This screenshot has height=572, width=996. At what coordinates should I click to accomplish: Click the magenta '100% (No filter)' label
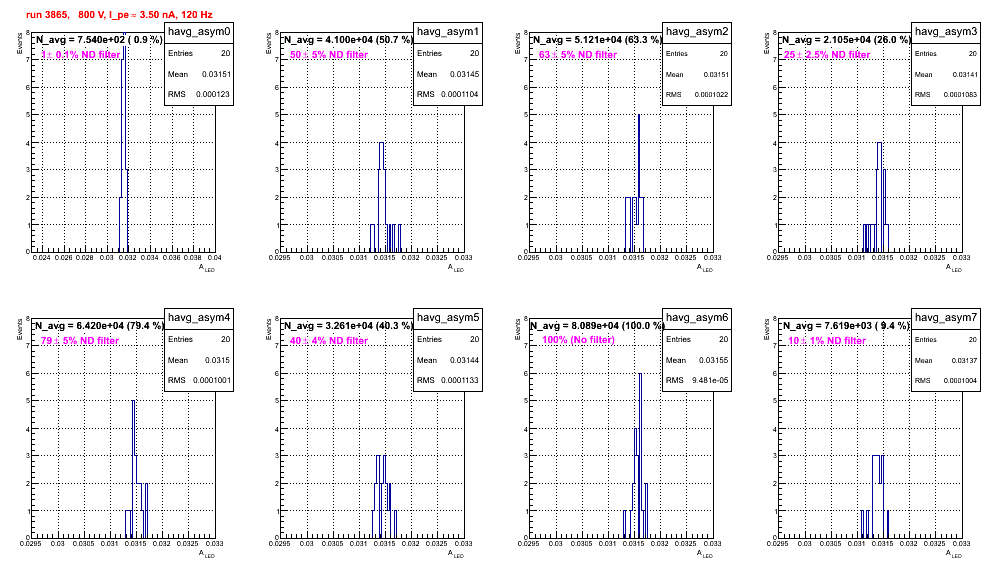(x=578, y=339)
